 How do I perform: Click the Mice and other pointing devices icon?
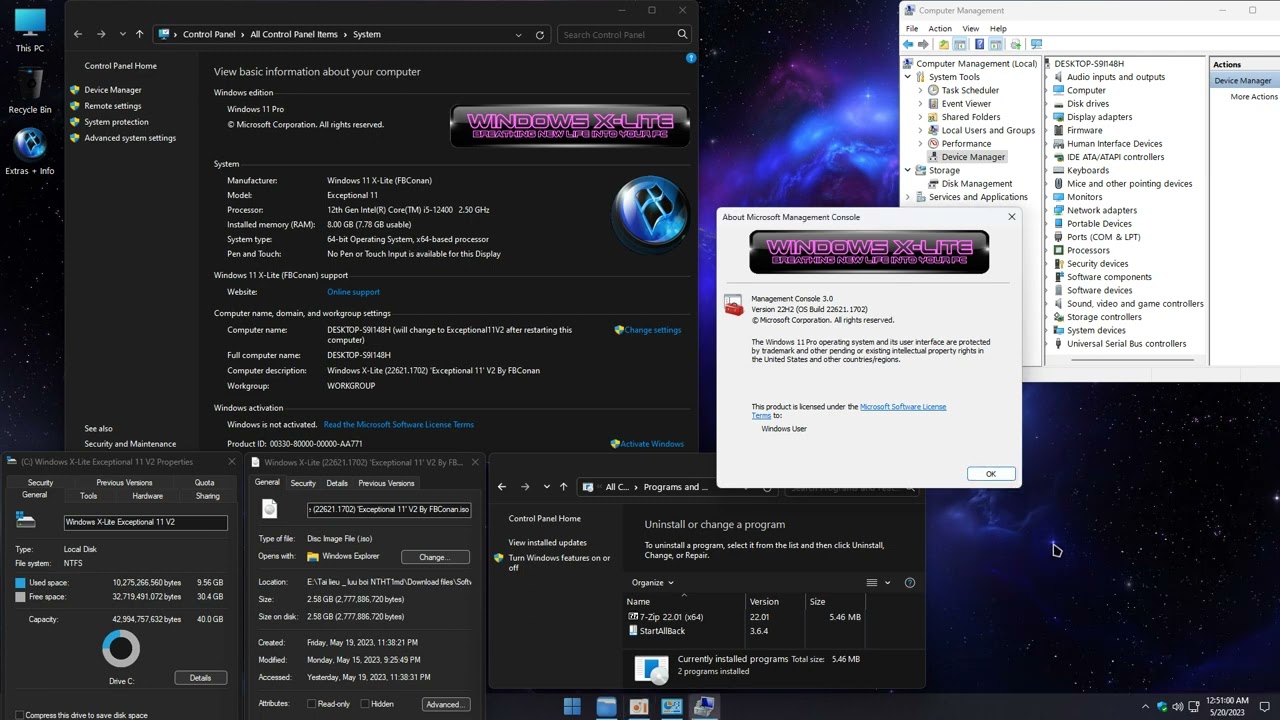pos(1059,184)
